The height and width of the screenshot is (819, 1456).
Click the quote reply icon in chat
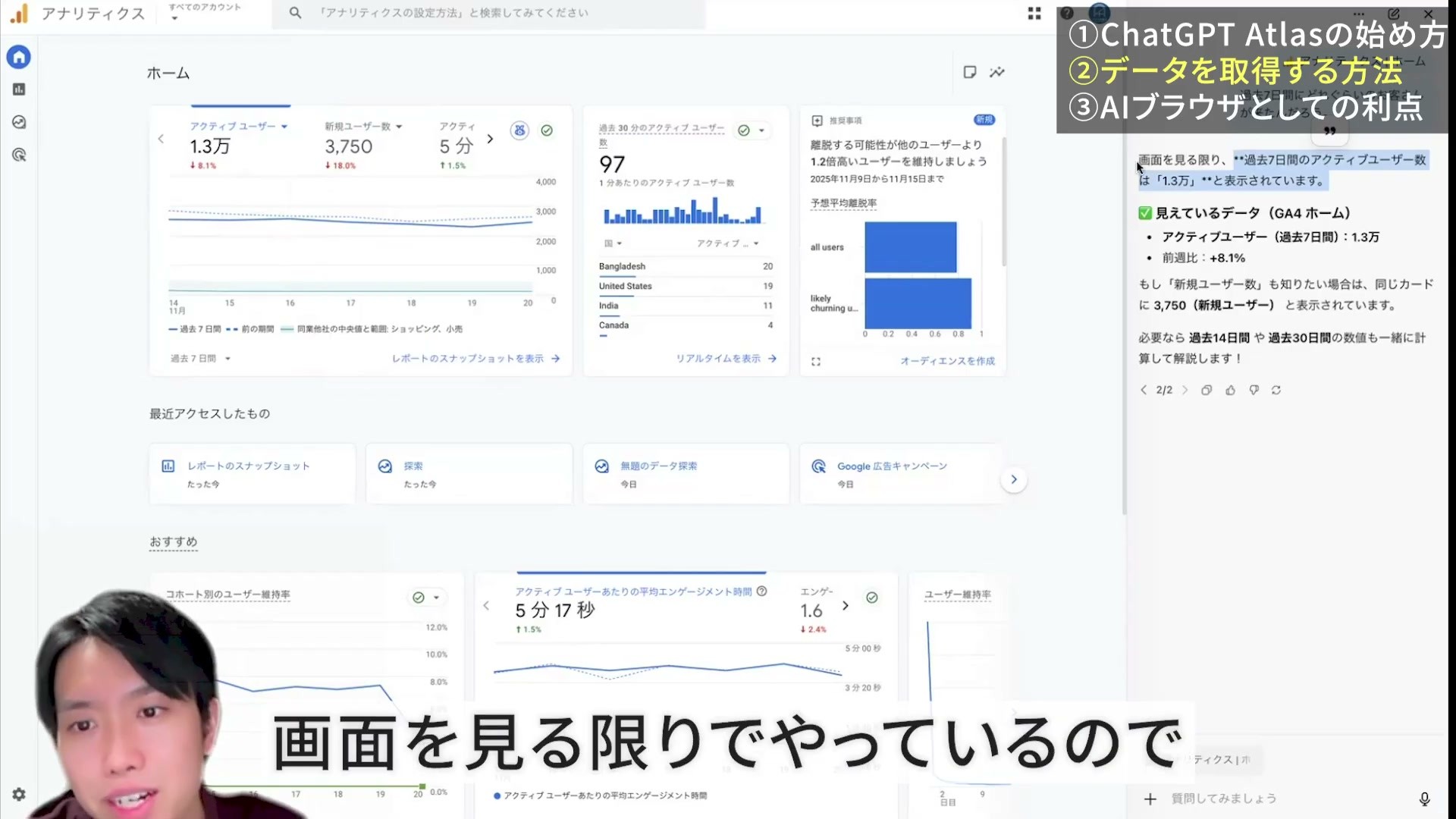pyautogui.click(x=1329, y=131)
